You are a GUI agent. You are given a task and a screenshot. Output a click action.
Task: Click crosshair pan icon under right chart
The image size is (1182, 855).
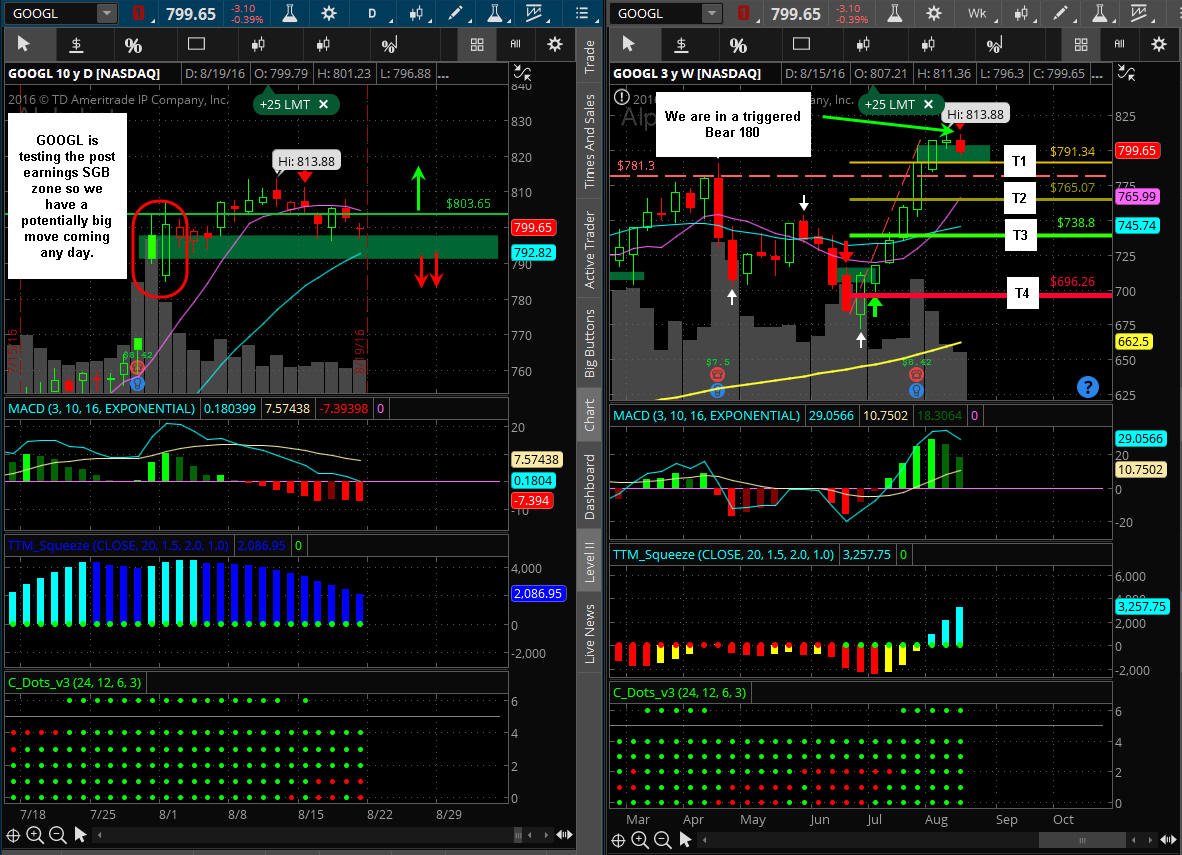point(617,840)
